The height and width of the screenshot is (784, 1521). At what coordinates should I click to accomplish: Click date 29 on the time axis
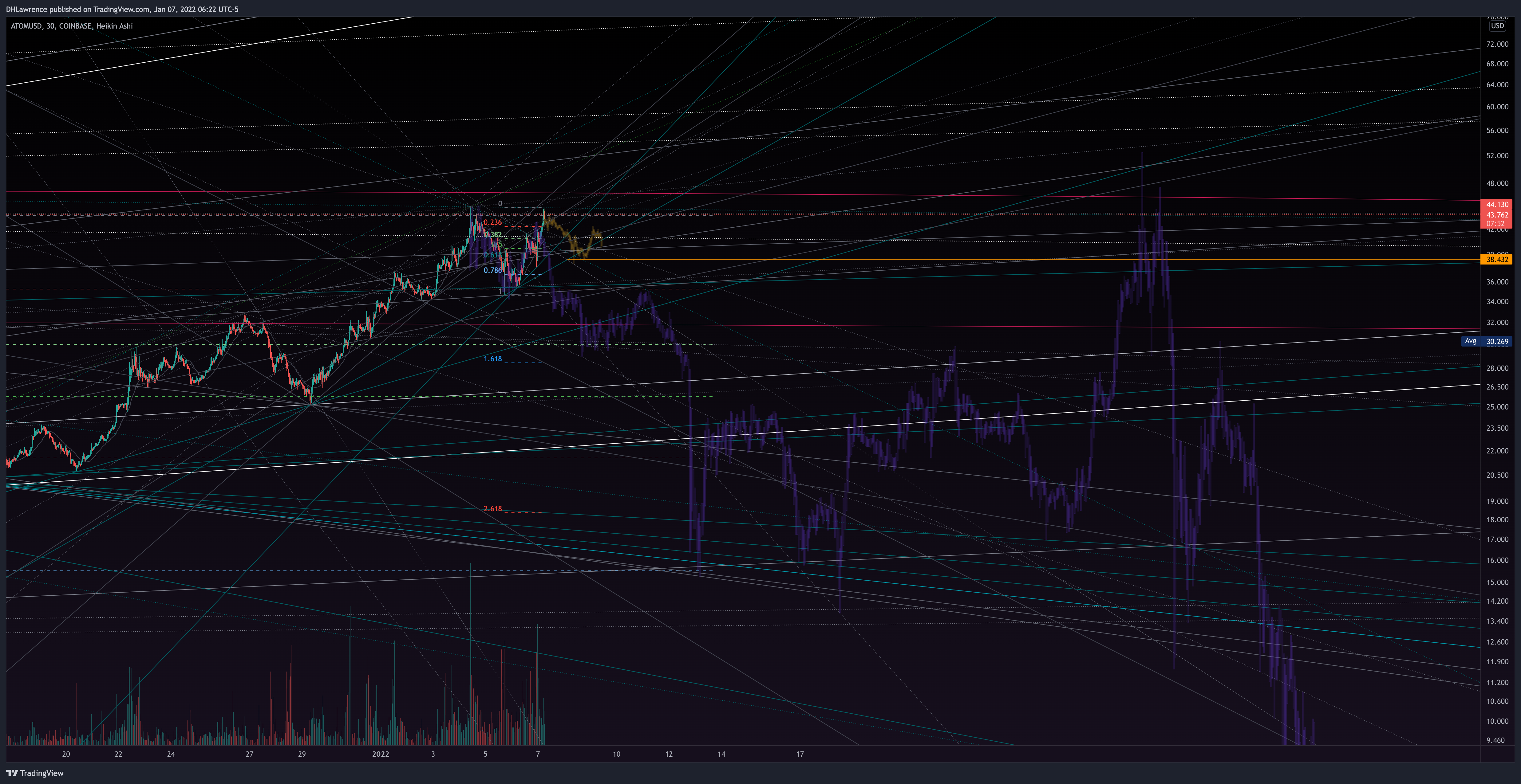click(302, 754)
